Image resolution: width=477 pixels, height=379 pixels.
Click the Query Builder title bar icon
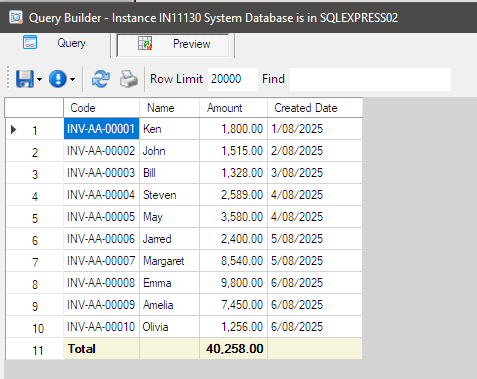[x=16, y=17]
